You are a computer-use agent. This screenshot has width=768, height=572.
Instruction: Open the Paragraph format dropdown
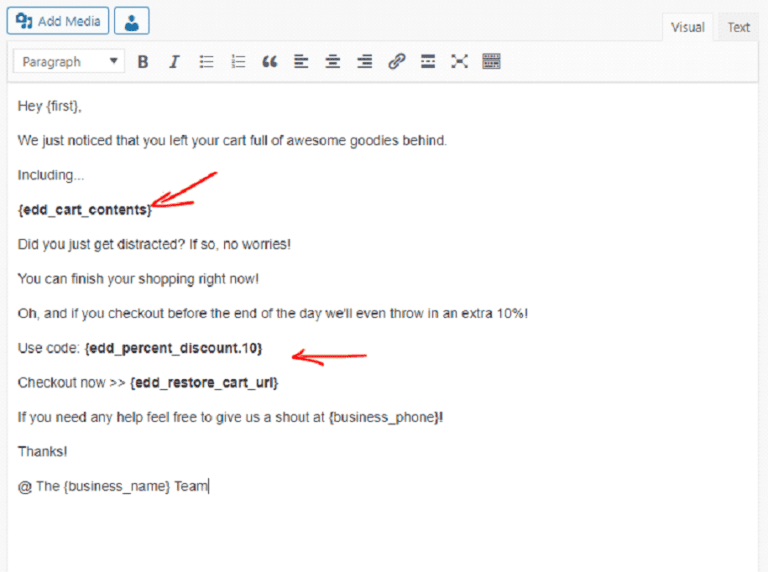[x=69, y=62]
